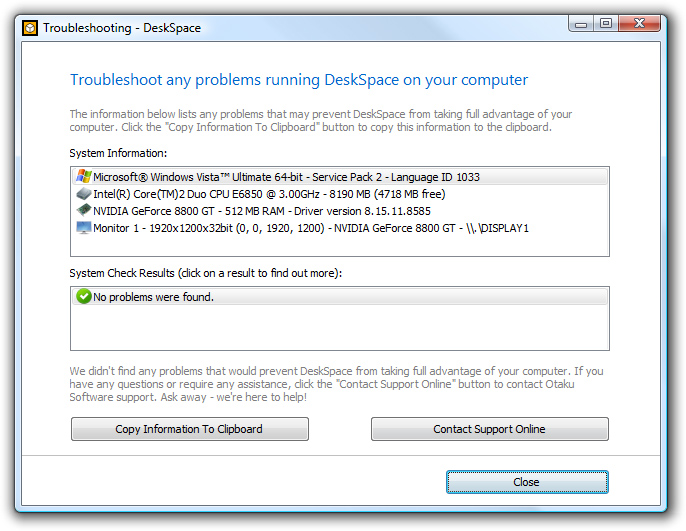Click the 'Troubleshoot any problems running DeskSpace' heading
Screen dimensions: 686x531
pos(299,80)
